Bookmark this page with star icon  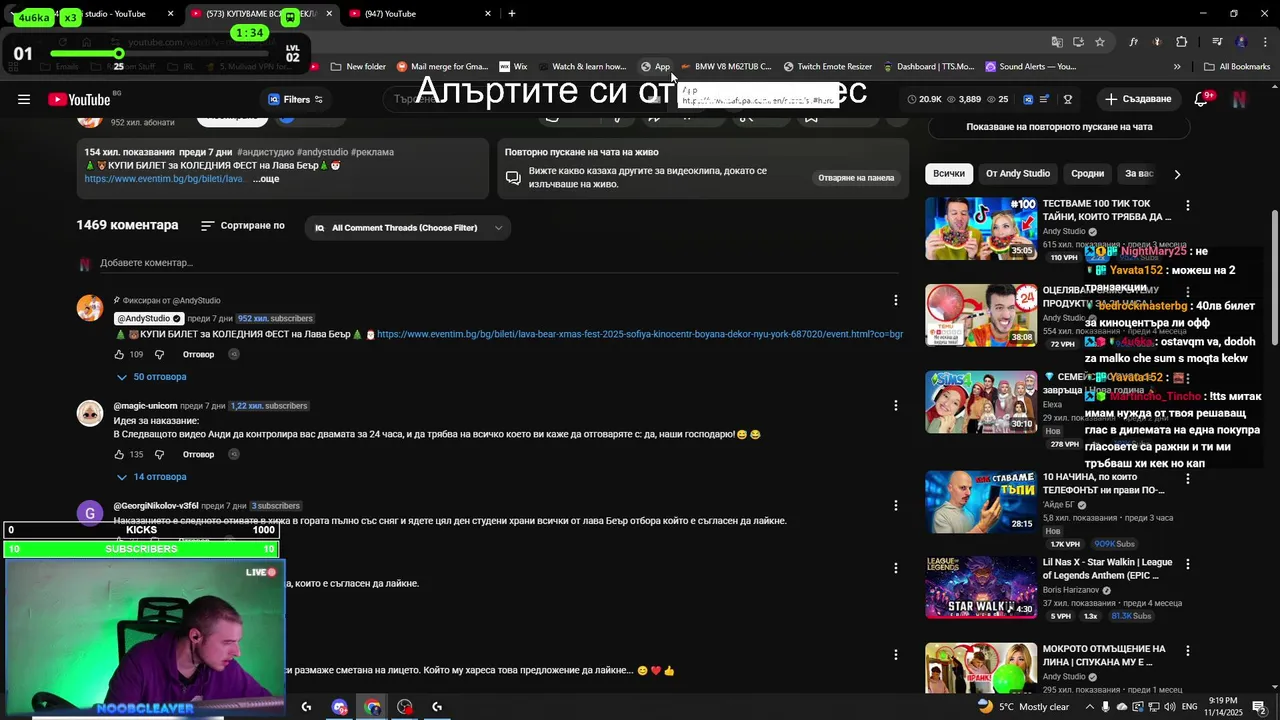1100,42
